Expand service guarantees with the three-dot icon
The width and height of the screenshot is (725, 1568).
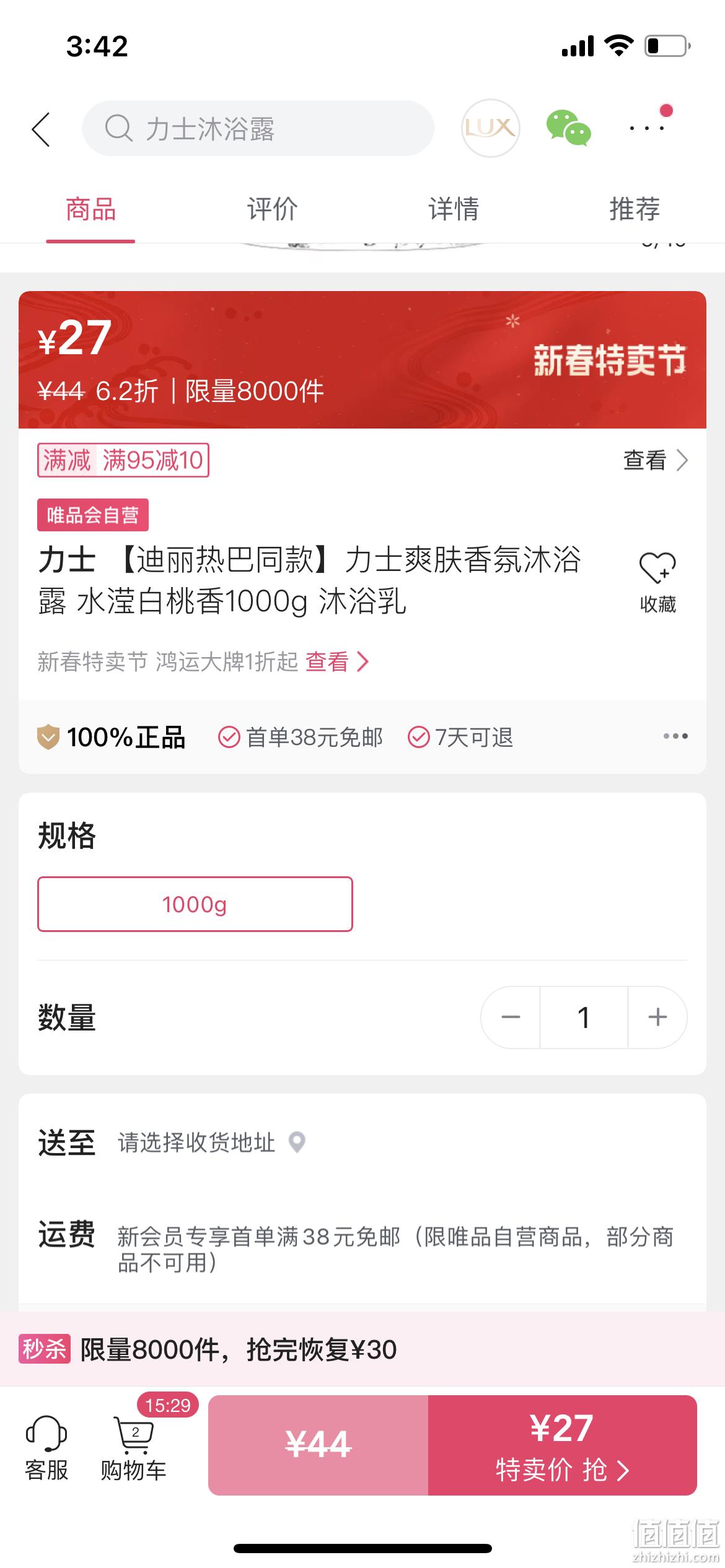675,736
